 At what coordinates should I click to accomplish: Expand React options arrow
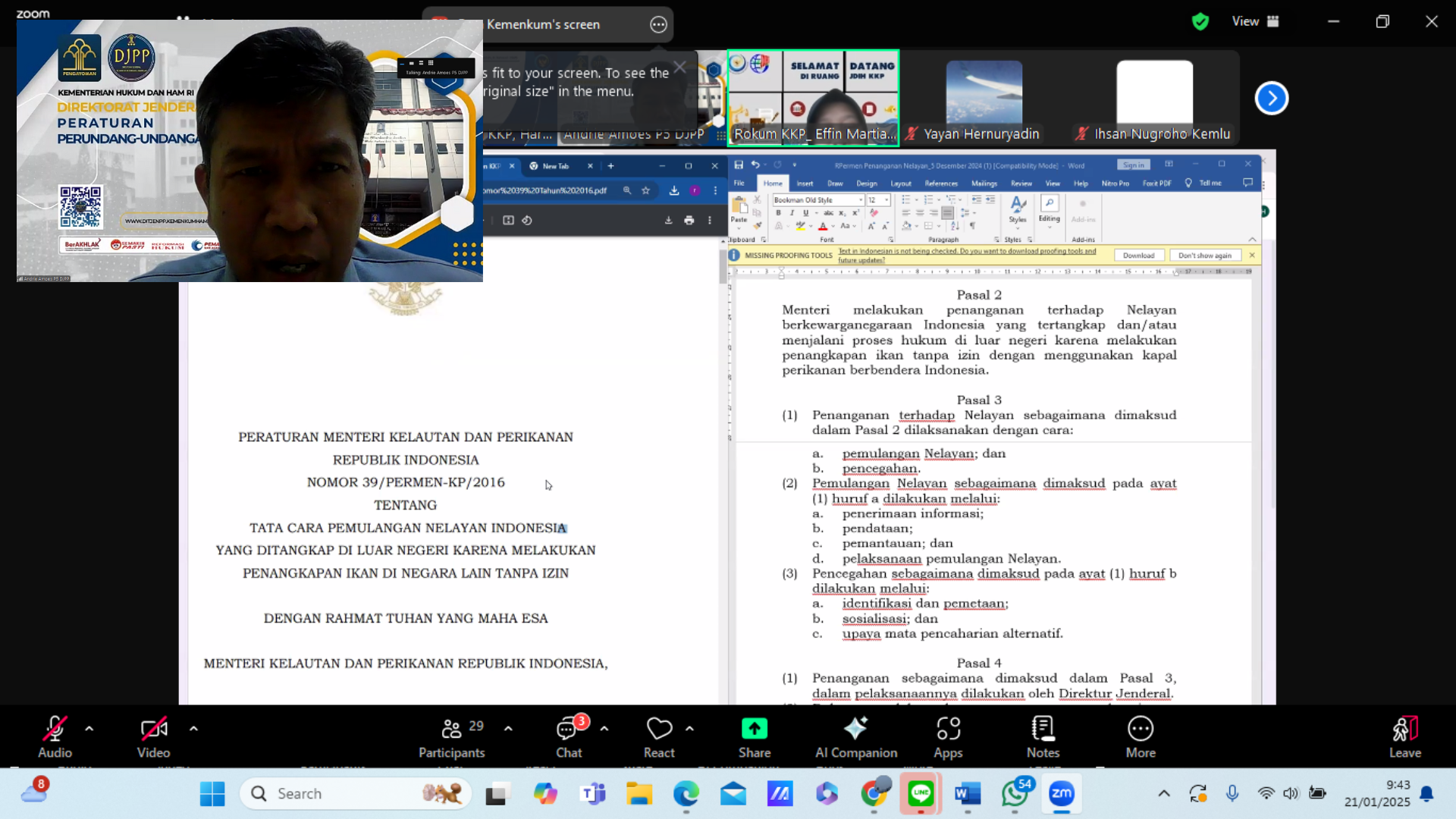(x=689, y=728)
